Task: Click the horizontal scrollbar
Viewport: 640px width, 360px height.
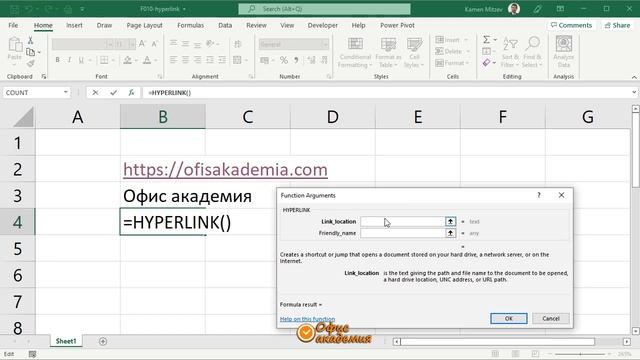Action: coord(497,342)
